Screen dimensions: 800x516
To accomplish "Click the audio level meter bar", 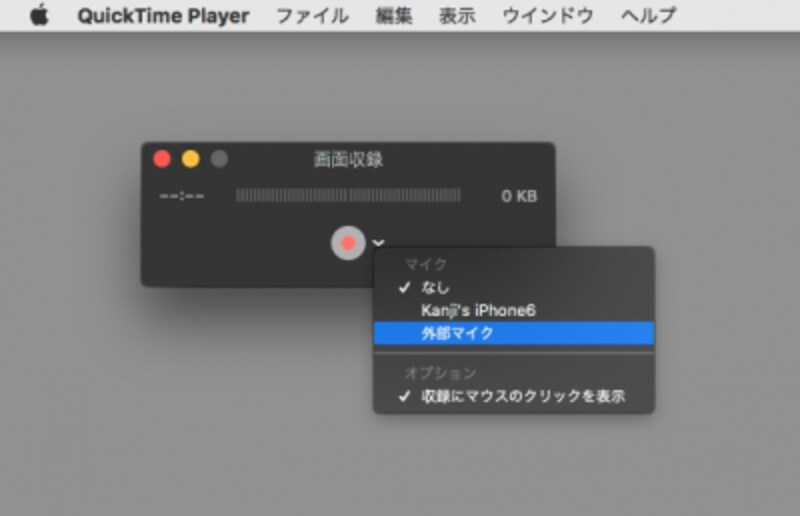I will click(348, 195).
